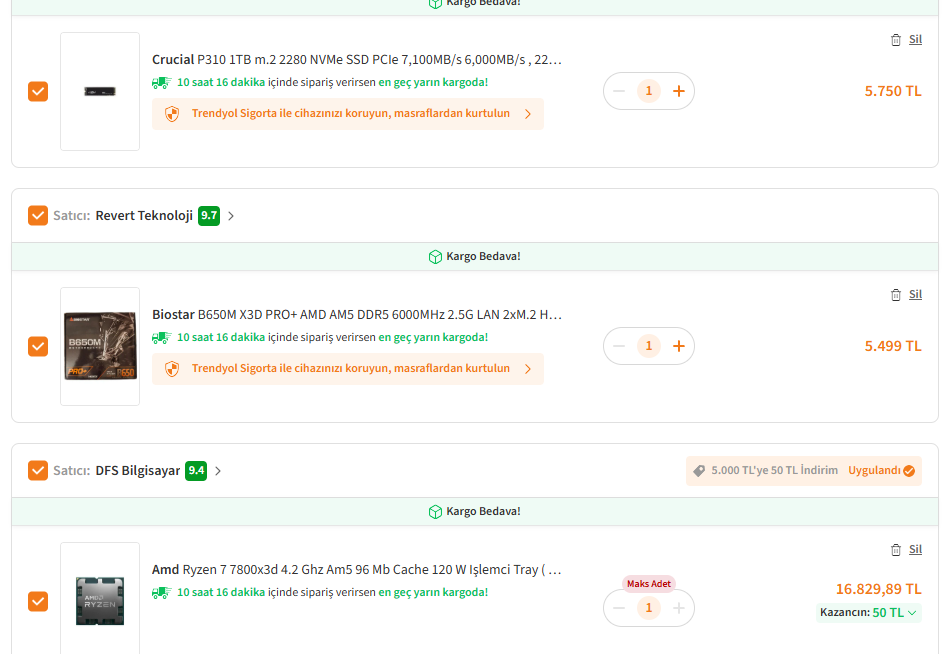Open Amd Ryzen 7 7800x3d product title
Image resolution: width=947 pixels, height=654 pixels.
coord(357,569)
